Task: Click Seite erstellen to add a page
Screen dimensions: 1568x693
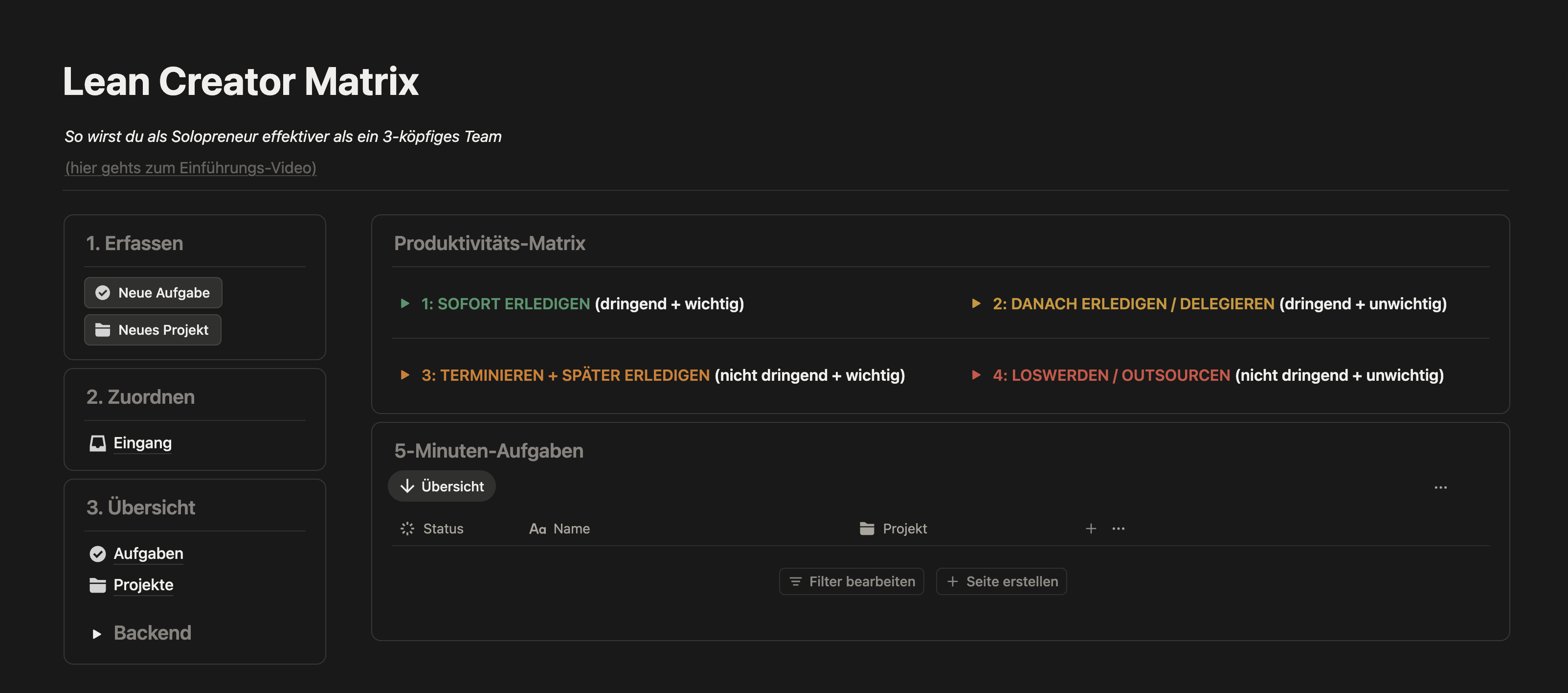Action: coord(1001,581)
